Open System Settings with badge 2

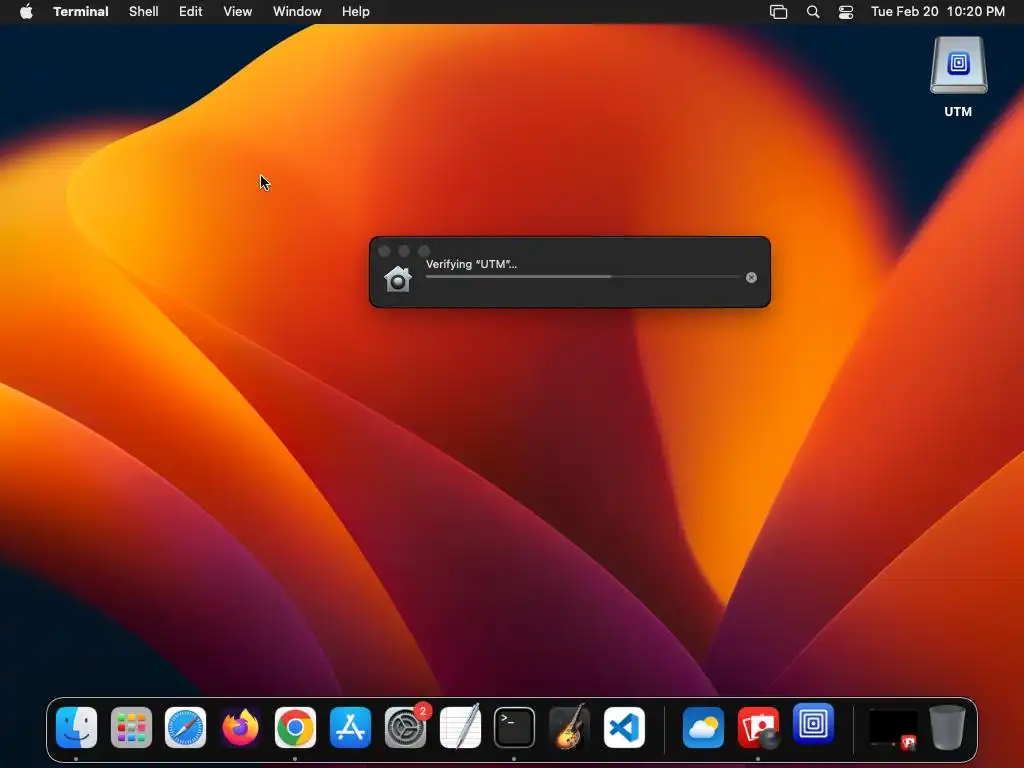coord(406,728)
